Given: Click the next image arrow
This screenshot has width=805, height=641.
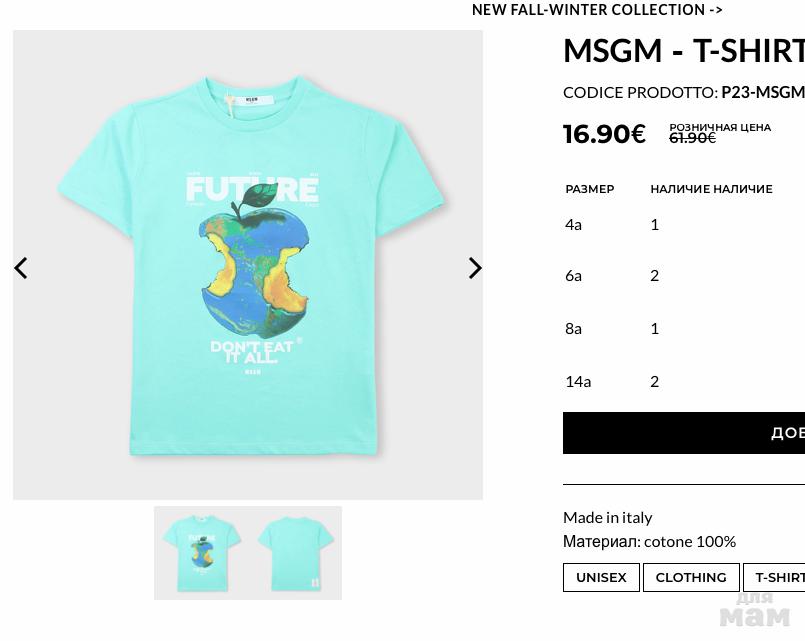Looking at the screenshot, I should click(475, 268).
